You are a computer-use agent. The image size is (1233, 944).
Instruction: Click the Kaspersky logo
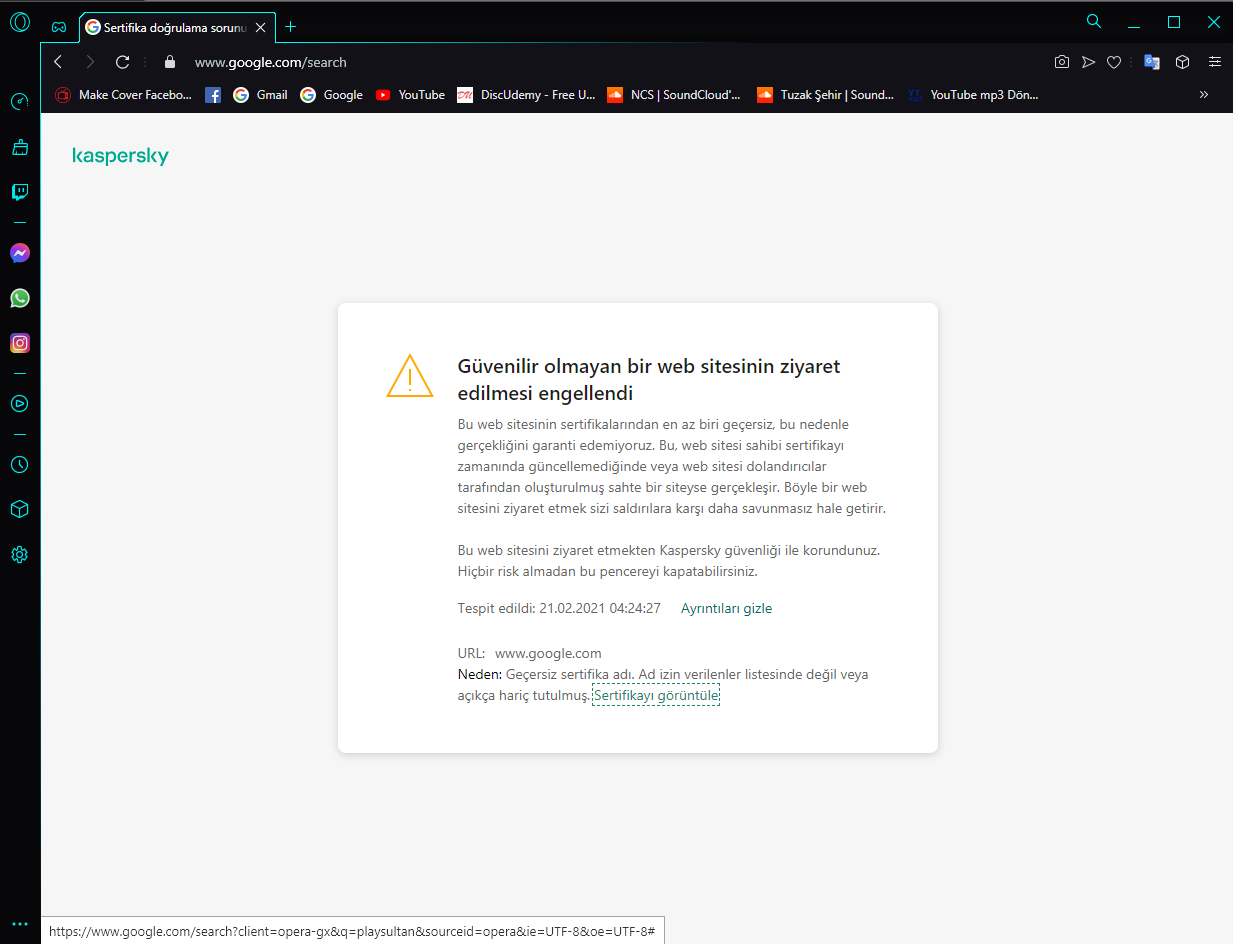[x=120, y=156]
